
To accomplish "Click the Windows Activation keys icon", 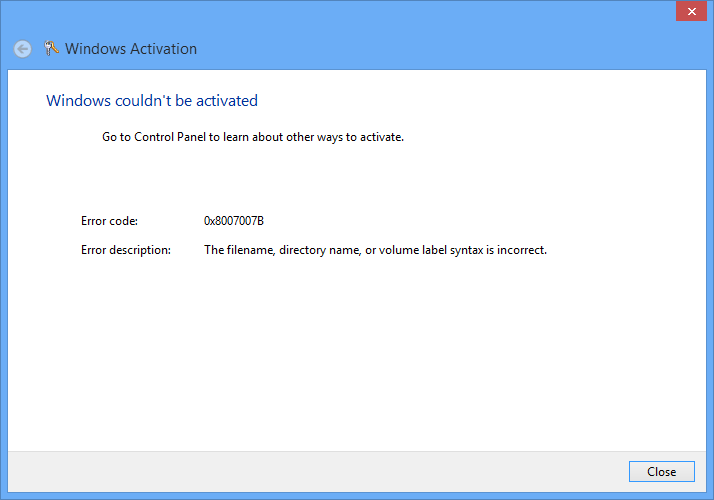I will coord(51,48).
